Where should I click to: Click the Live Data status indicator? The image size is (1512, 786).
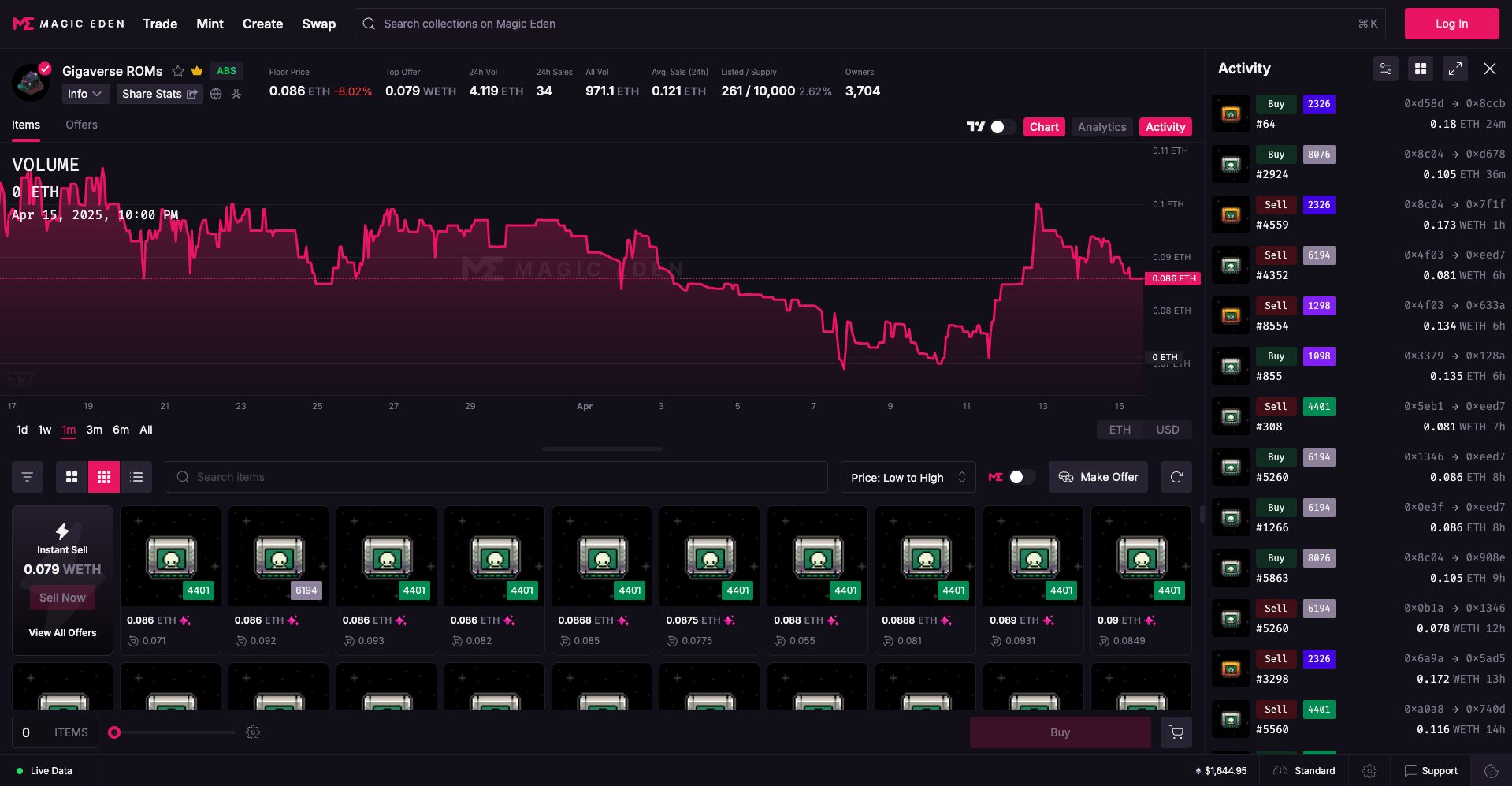pos(44,771)
